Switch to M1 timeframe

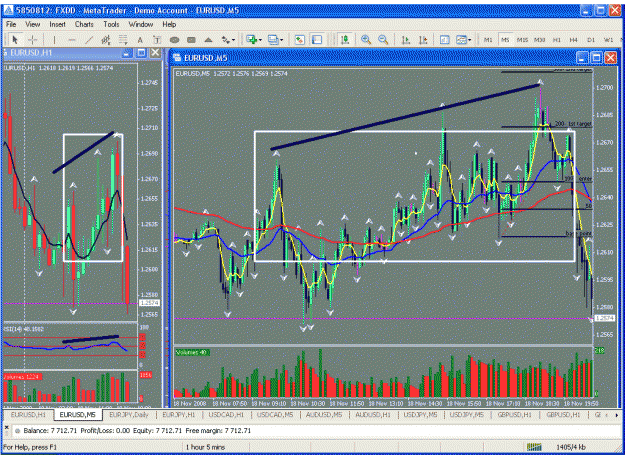[x=488, y=40]
